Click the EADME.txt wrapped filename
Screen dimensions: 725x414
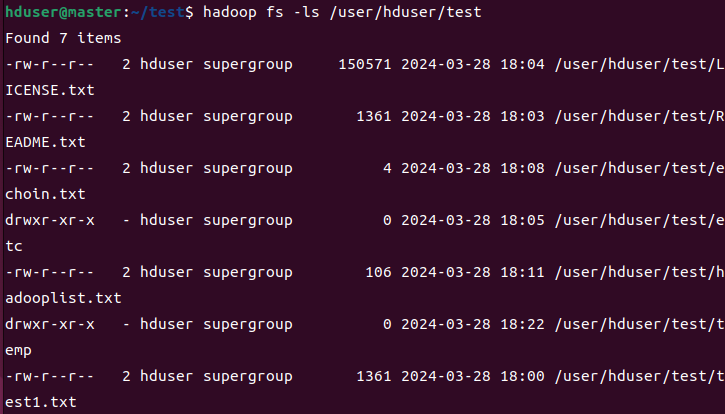coord(45,142)
